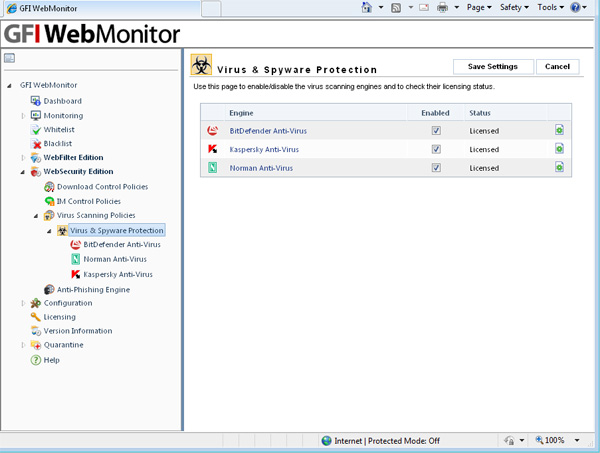
Task: Expand the Configuration tree node
Action: 24,303
